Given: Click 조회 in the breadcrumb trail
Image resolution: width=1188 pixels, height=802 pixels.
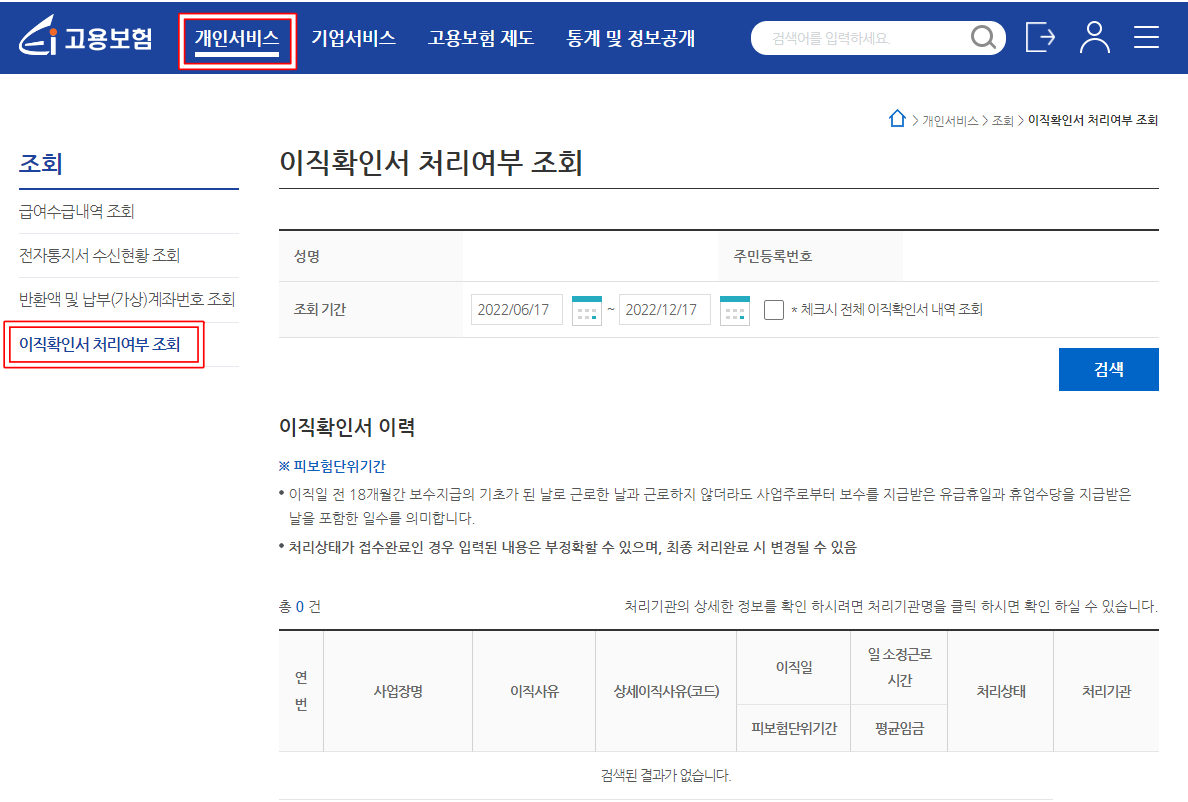Looking at the screenshot, I should click(x=1003, y=119).
